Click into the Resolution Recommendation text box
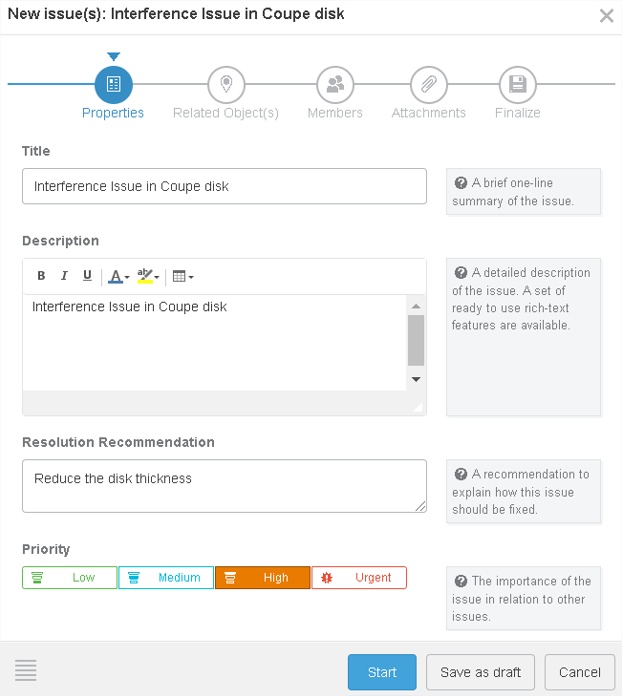The image size is (622, 696). click(224, 486)
